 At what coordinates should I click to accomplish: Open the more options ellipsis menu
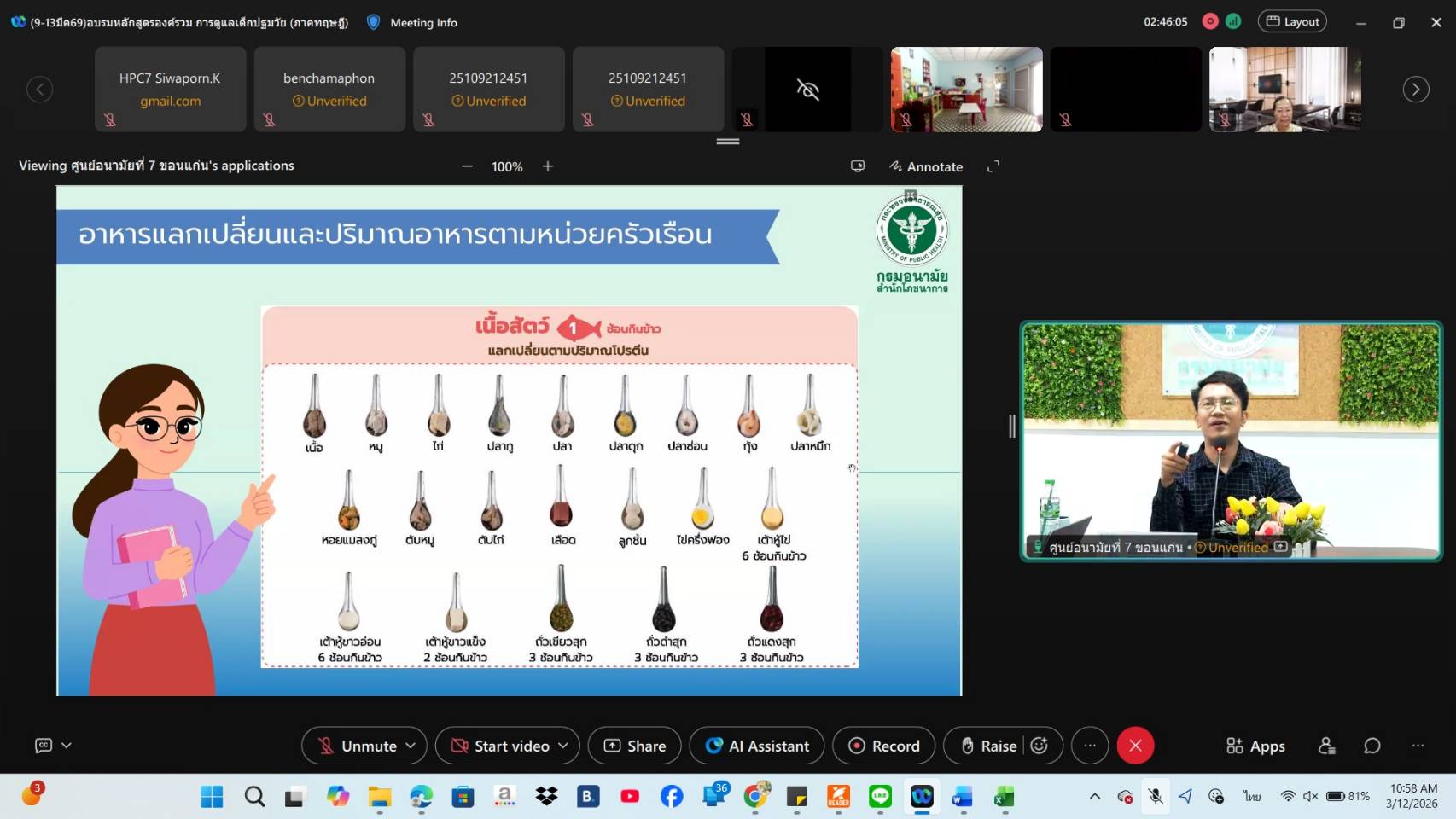coord(1090,746)
